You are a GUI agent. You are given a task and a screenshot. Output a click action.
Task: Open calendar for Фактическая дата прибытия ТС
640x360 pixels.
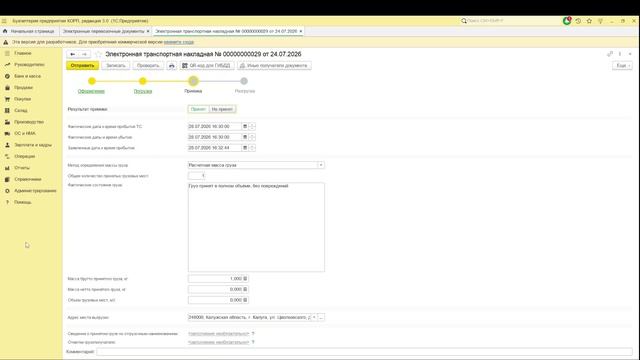[x=245, y=127]
